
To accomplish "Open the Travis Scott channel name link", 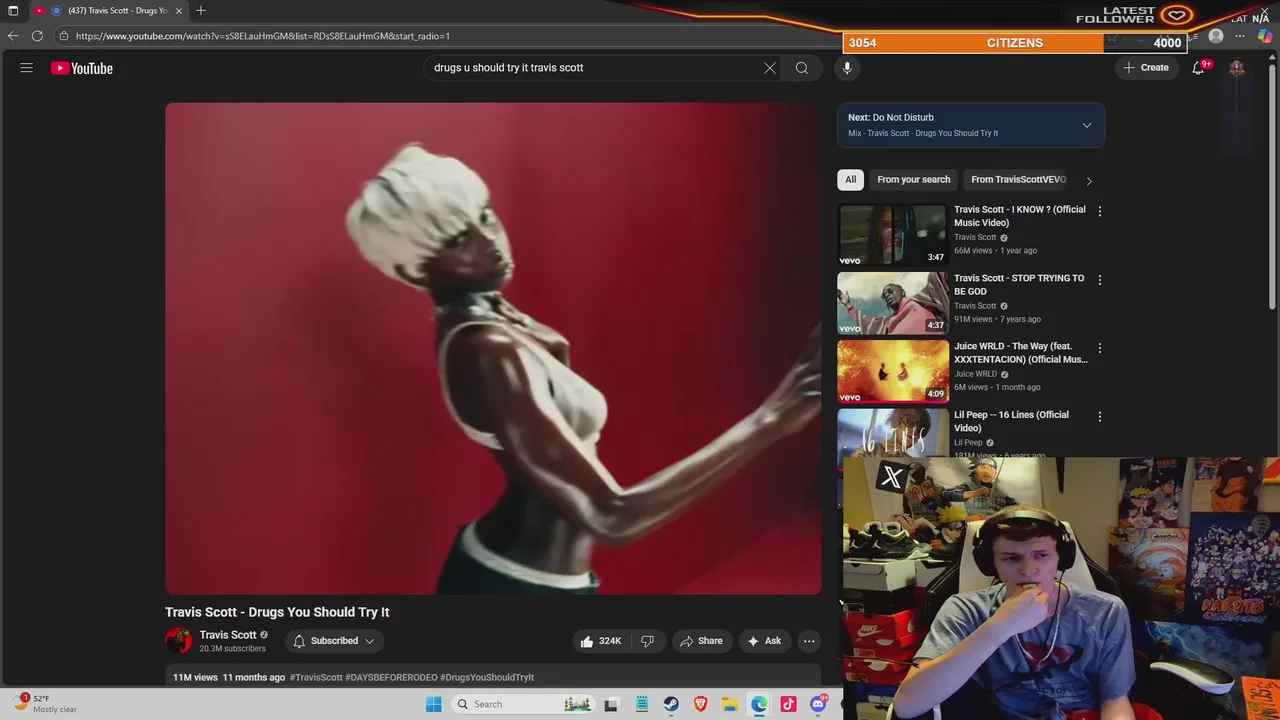I will click(228, 635).
